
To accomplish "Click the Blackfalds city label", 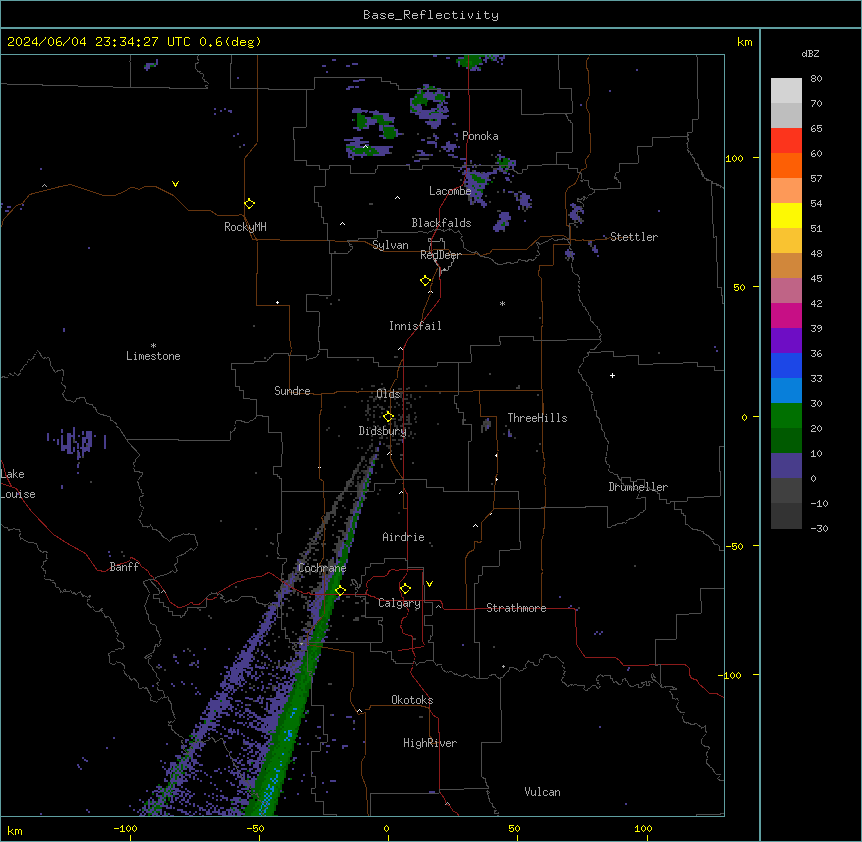I will coord(441,223).
